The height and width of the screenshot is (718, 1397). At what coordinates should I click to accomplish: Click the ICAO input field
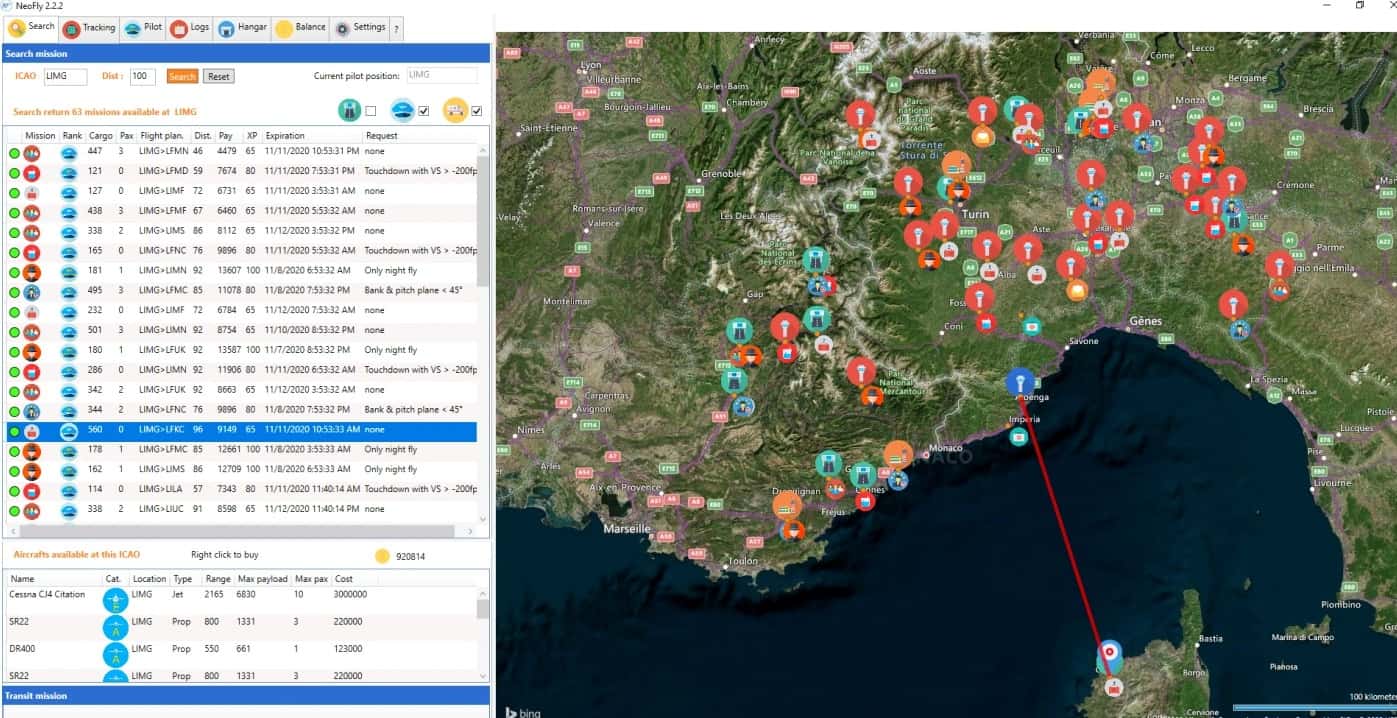point(65,76)
